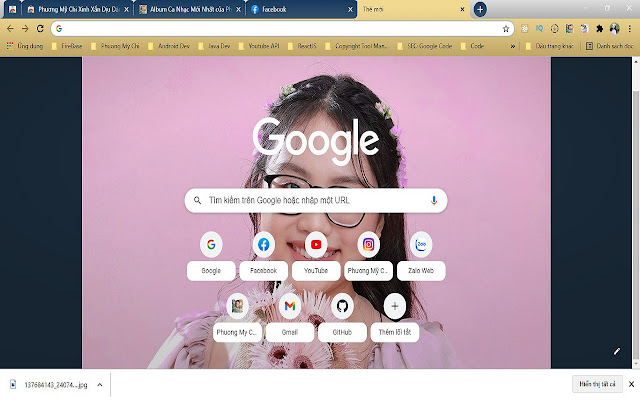Expand options for the downloaded jpg file
This screenshot has width=640, height=400.
[100, 384]
